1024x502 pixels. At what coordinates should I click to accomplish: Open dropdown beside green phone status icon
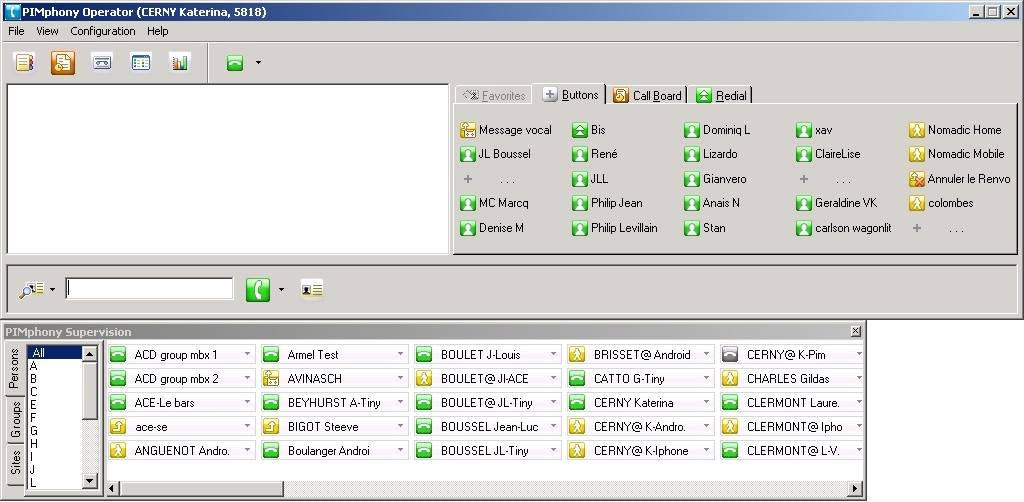click(x=258, y=63)
